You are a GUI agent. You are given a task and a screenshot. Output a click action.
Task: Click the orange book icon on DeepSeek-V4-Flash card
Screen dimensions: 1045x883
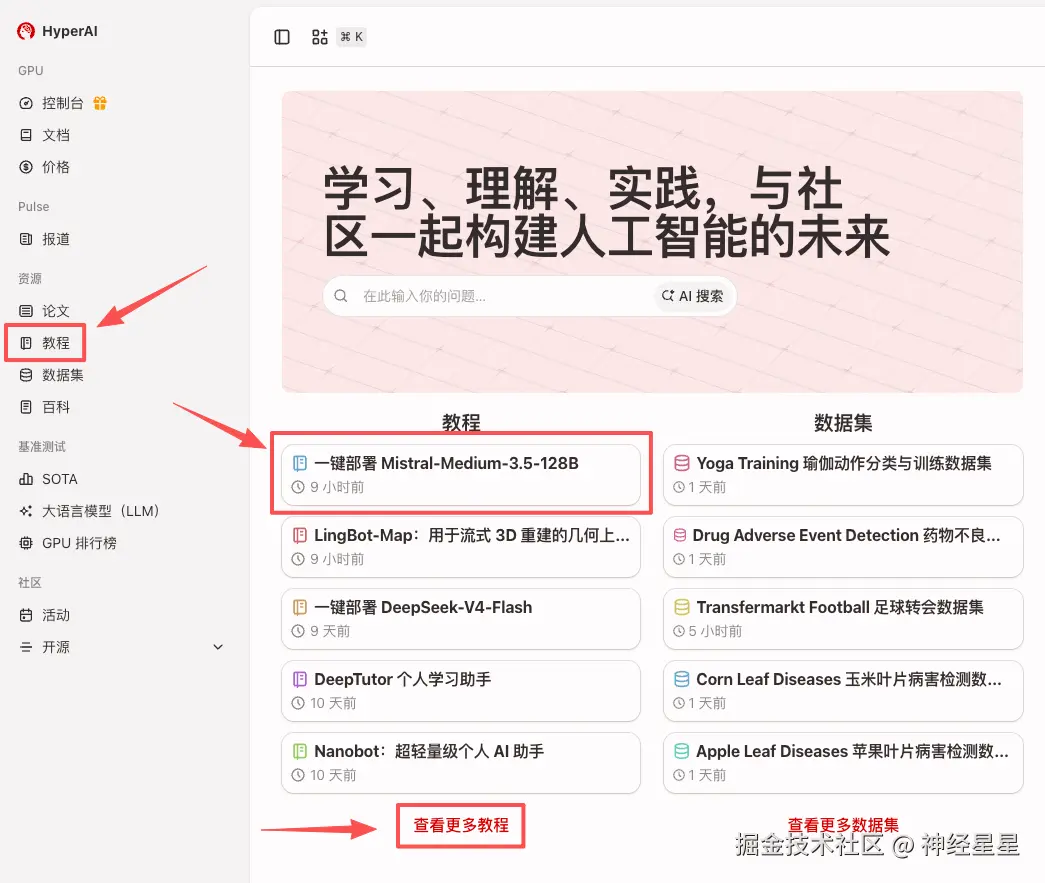coord(300,607)
